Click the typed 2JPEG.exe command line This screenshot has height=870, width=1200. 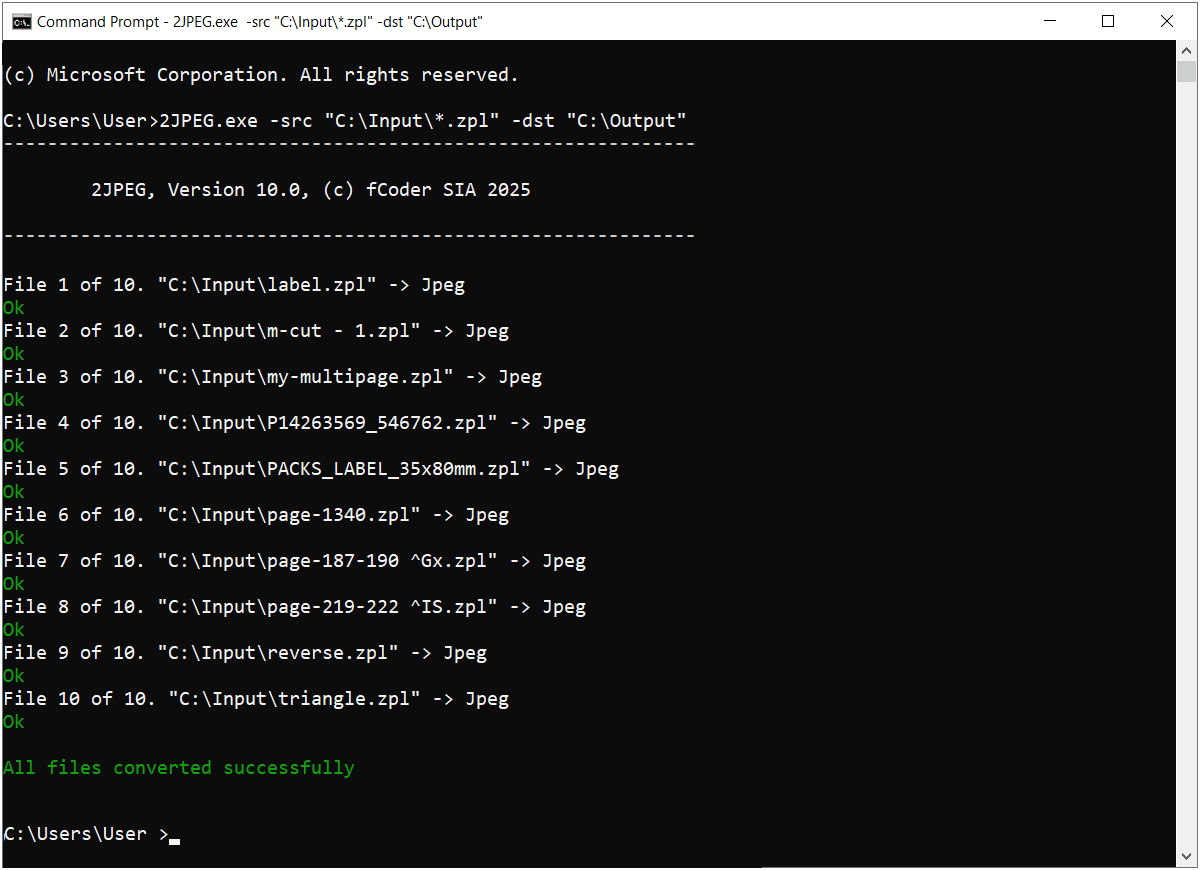click(x=345, y=121)
